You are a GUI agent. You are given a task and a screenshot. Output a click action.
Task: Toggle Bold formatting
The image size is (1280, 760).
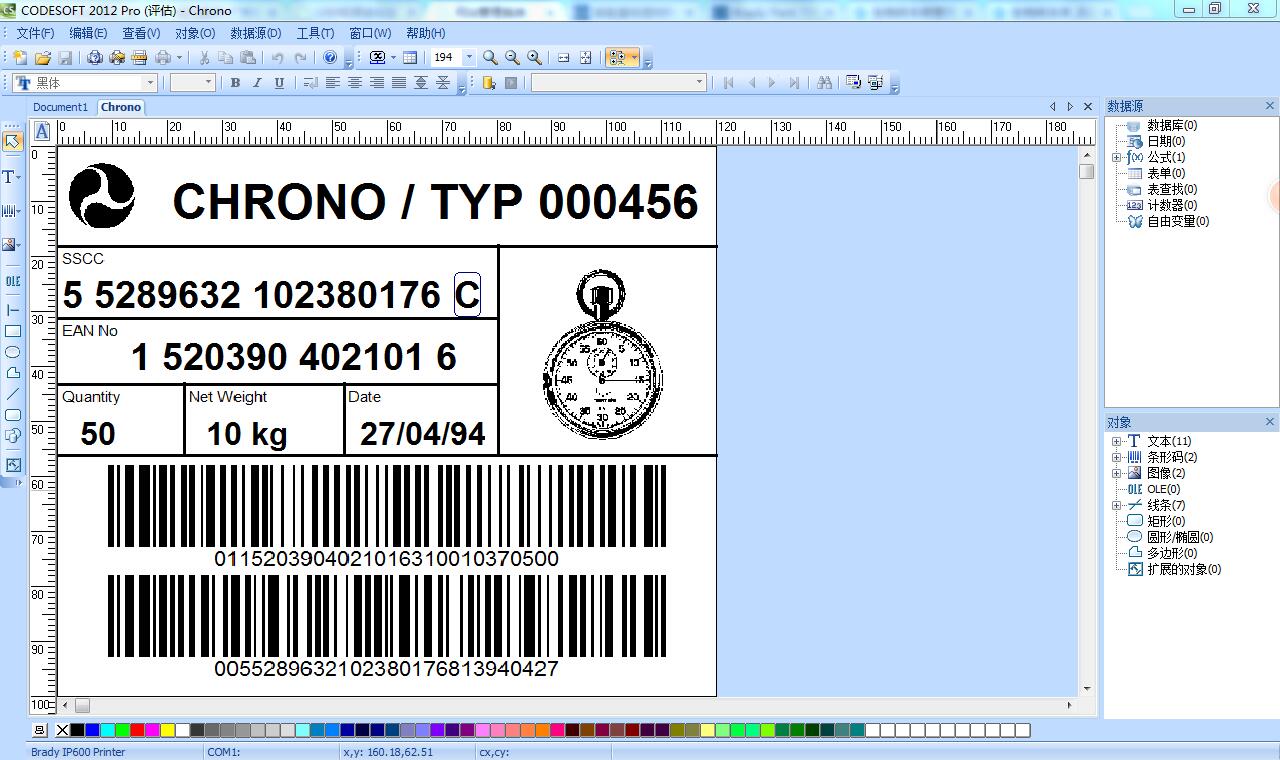(235, 83)
